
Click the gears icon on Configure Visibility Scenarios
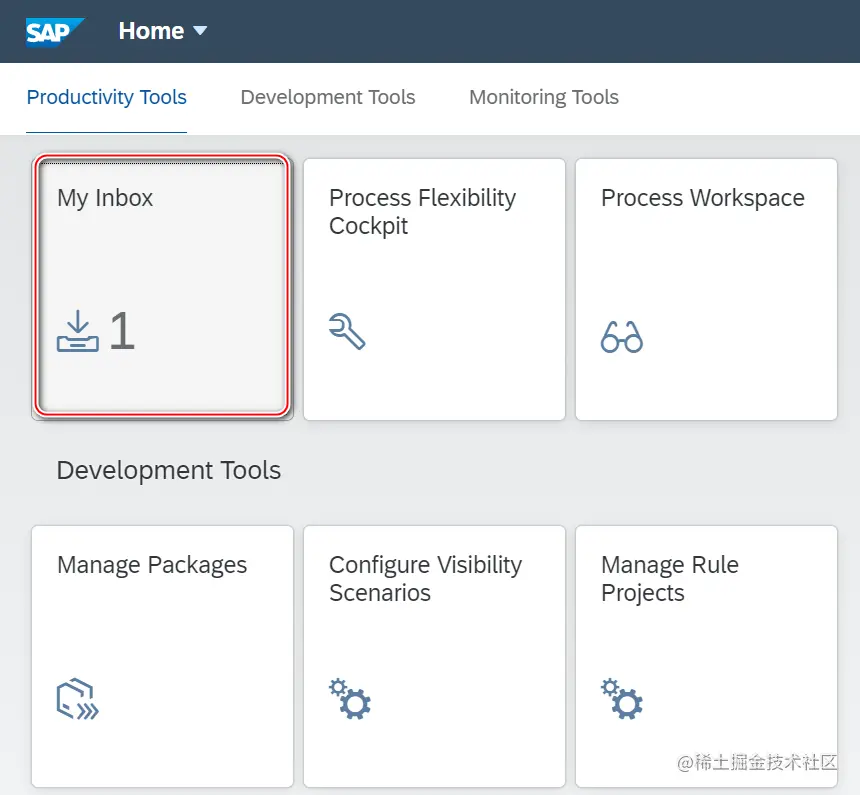click(x=350, y=699)
